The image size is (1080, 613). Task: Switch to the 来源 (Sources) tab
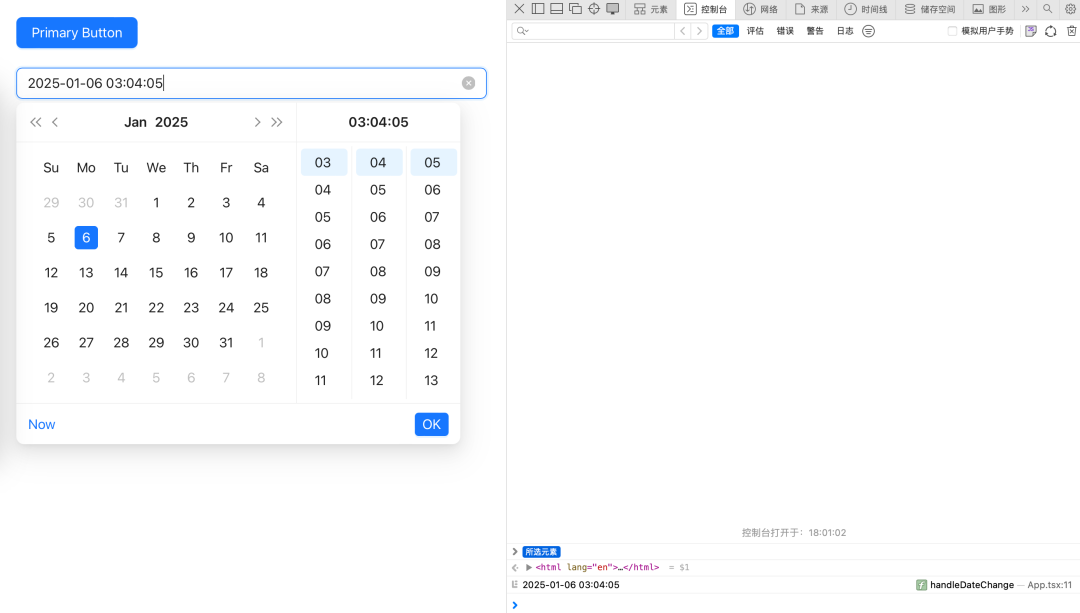pyautogui.click(x=811, y=9)
